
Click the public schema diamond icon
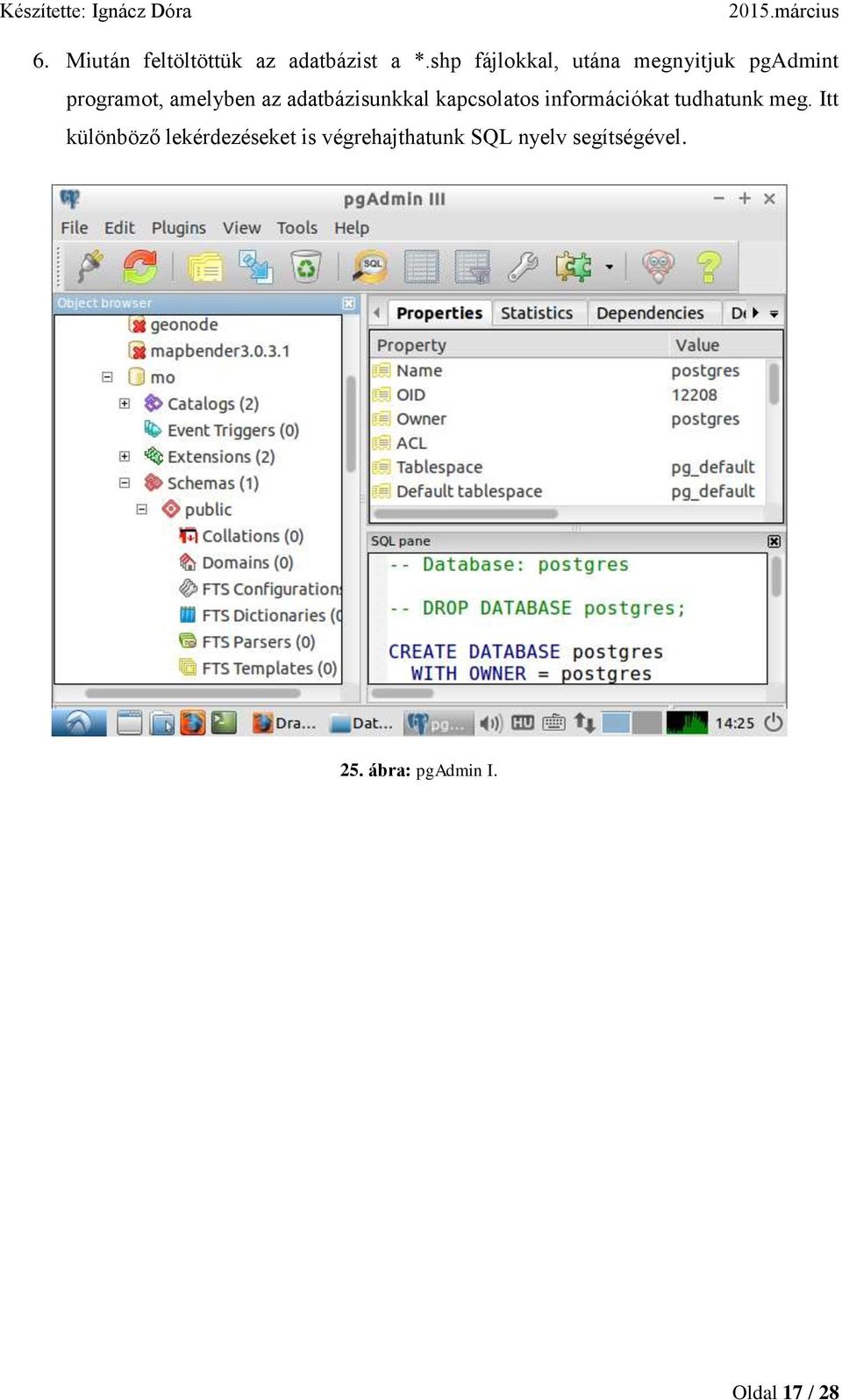171,509
